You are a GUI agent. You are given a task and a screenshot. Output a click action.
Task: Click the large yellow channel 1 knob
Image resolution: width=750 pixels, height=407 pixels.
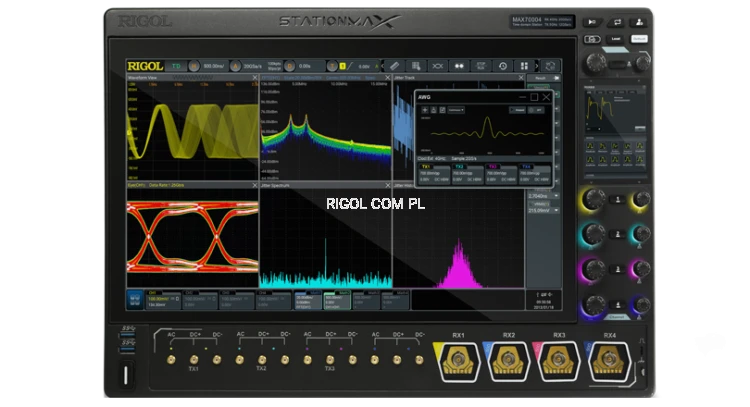pos(594,199)
